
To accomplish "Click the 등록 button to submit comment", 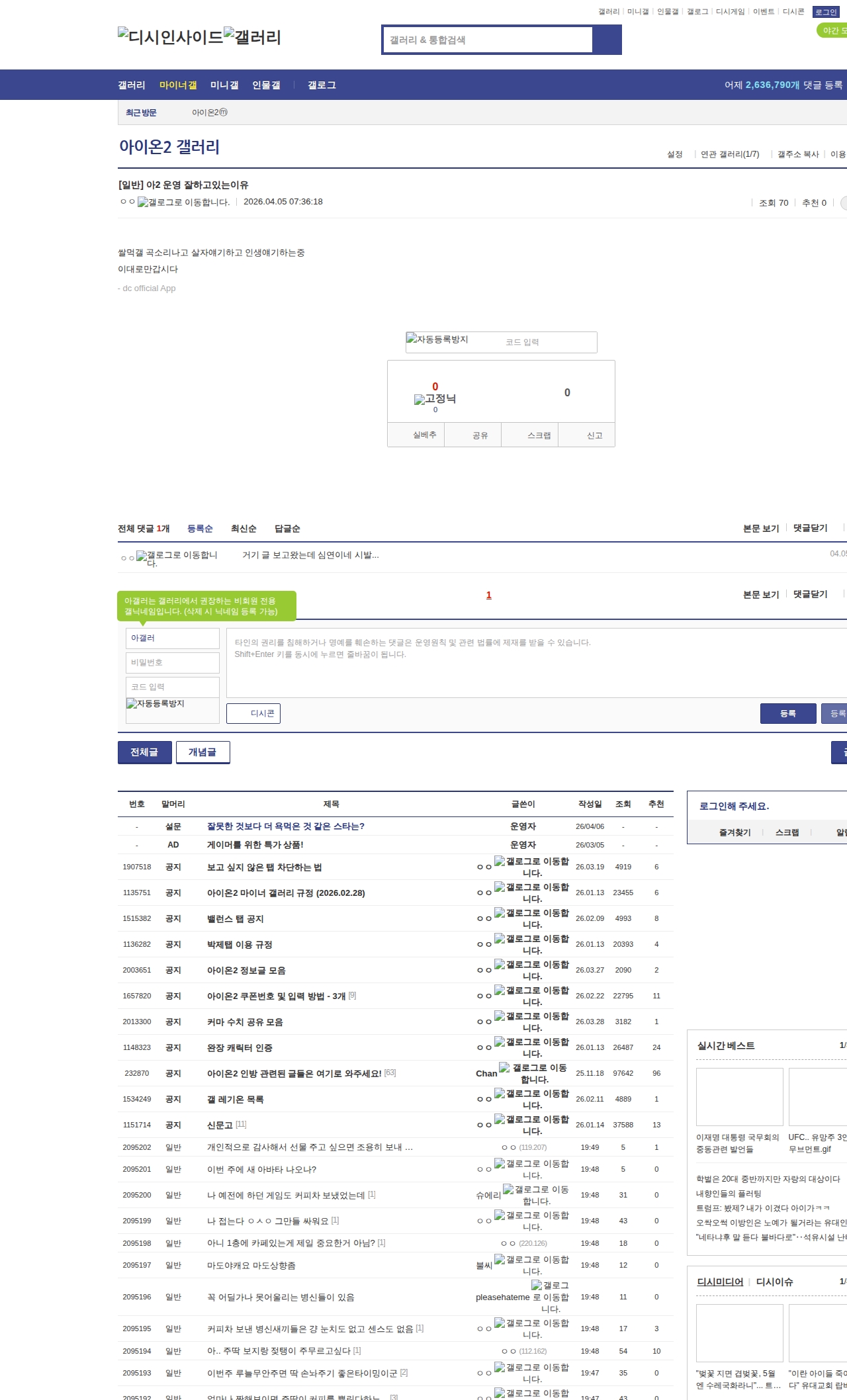I will 787,713.
